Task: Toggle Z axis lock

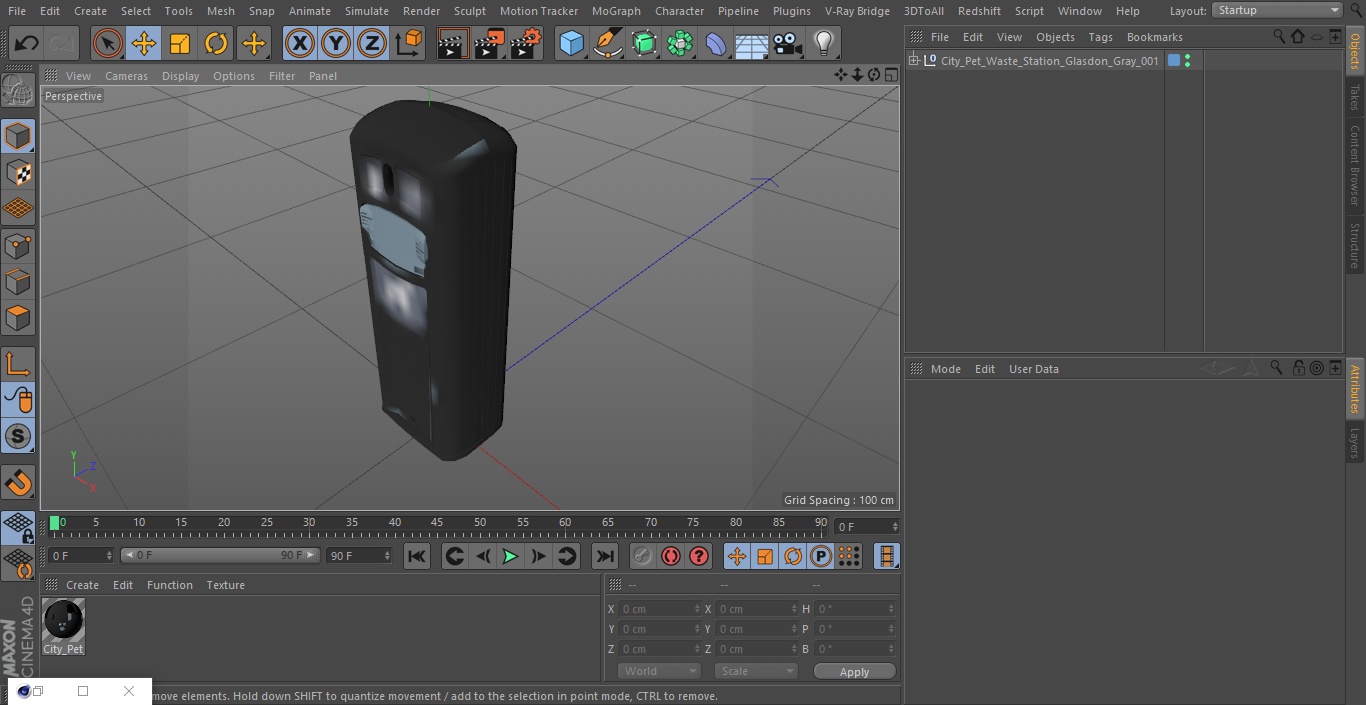Action: tap(372, 43)
